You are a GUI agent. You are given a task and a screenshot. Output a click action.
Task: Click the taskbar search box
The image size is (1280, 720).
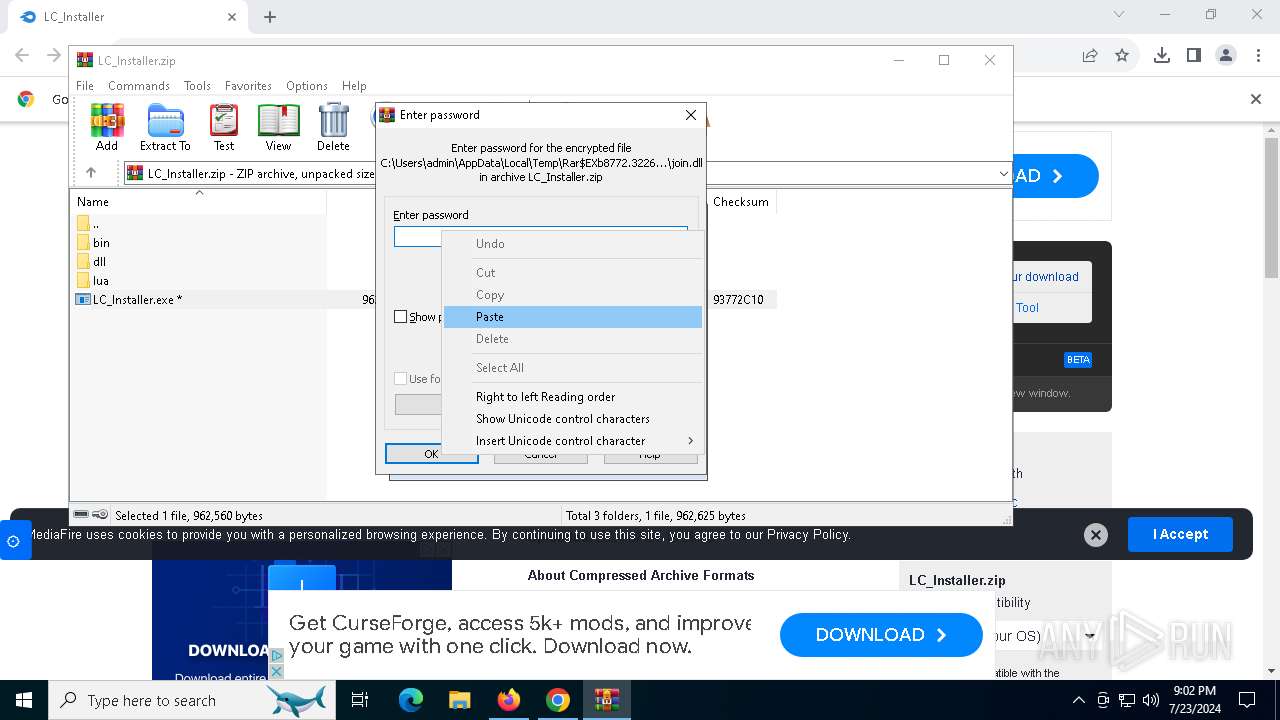click(190, 700)
